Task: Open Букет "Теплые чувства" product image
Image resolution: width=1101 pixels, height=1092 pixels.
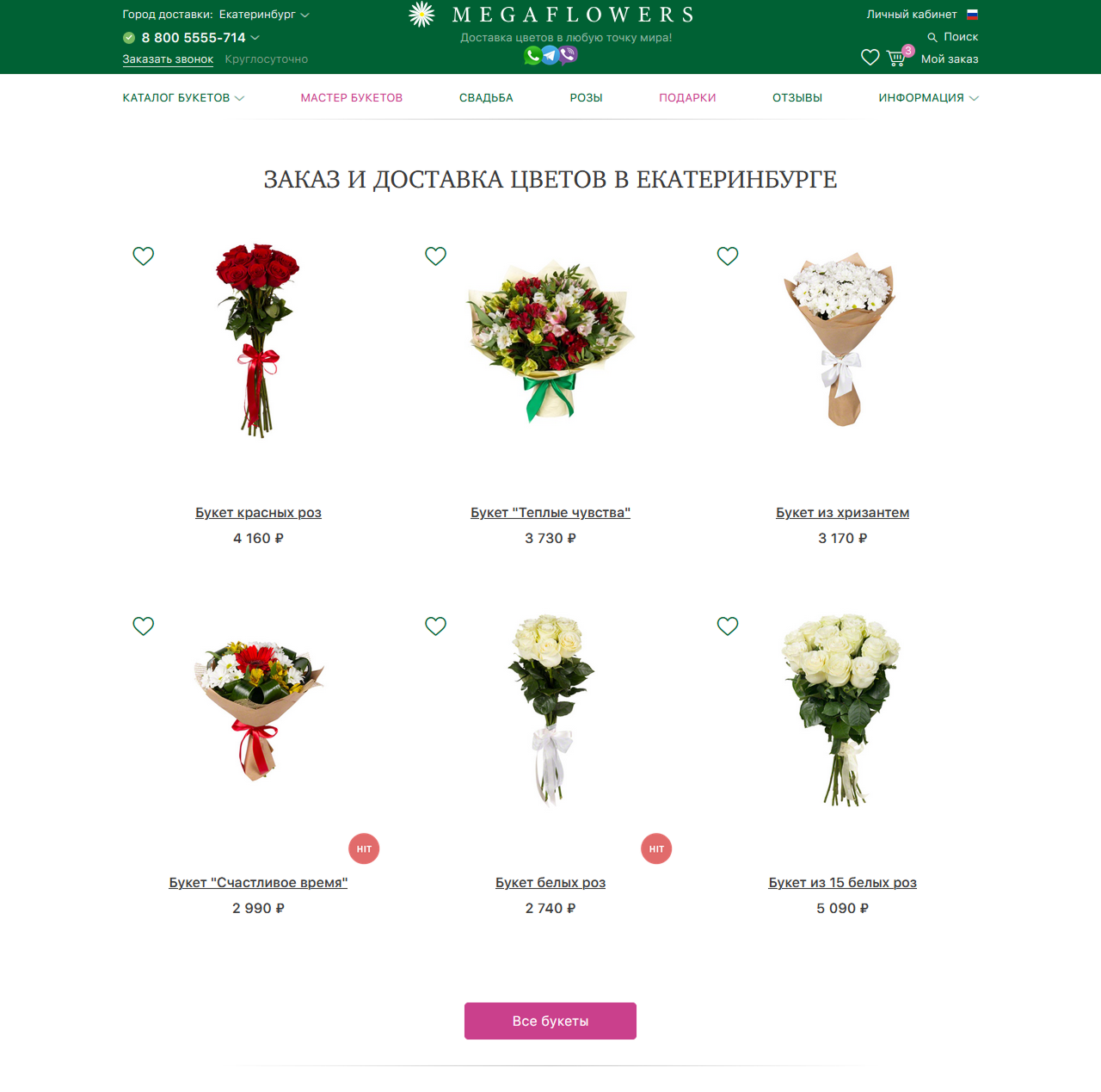Action: (x=550, y=341)
